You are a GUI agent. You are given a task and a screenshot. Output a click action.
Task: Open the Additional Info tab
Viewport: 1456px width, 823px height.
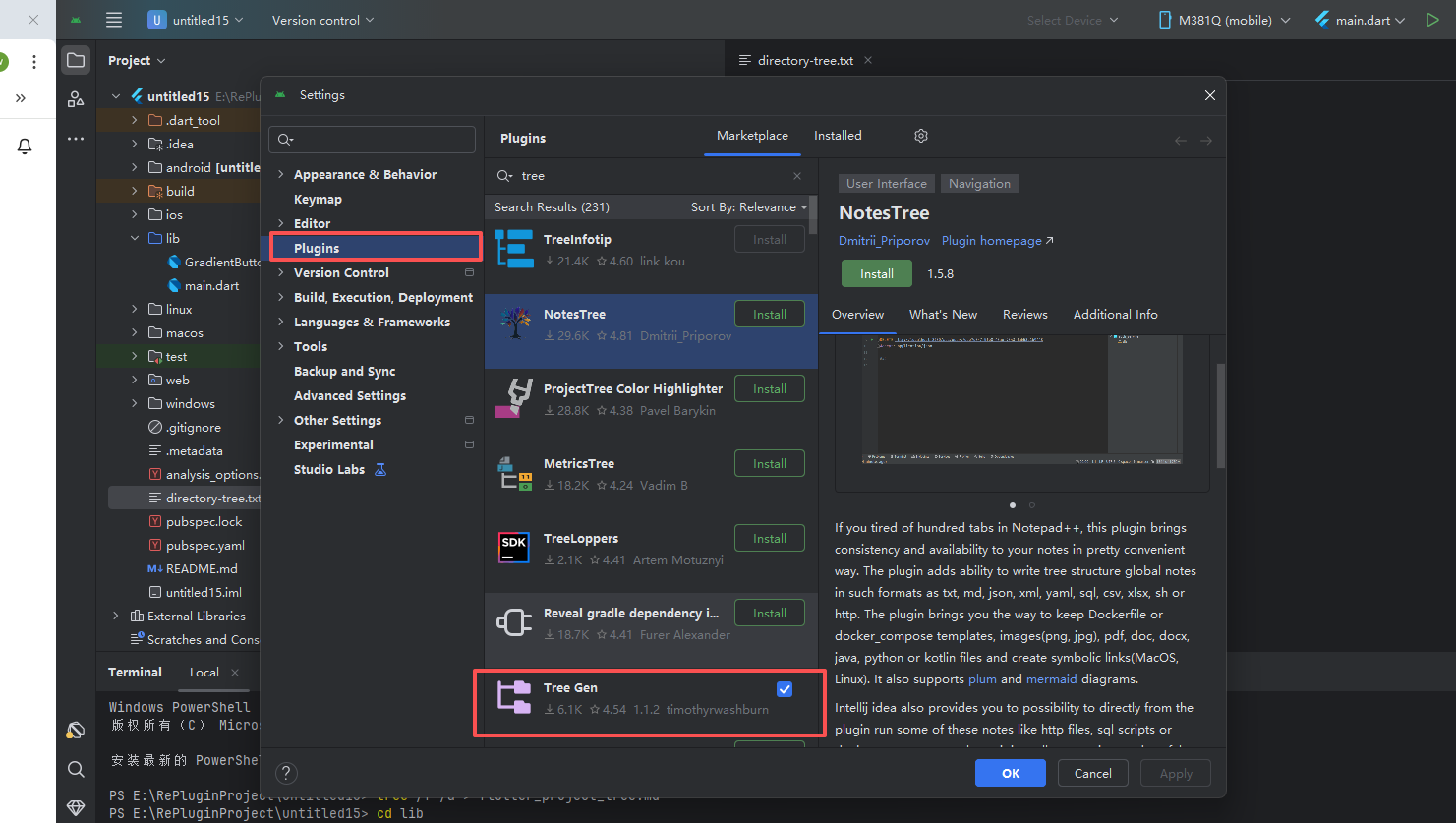pos(1116,315)
